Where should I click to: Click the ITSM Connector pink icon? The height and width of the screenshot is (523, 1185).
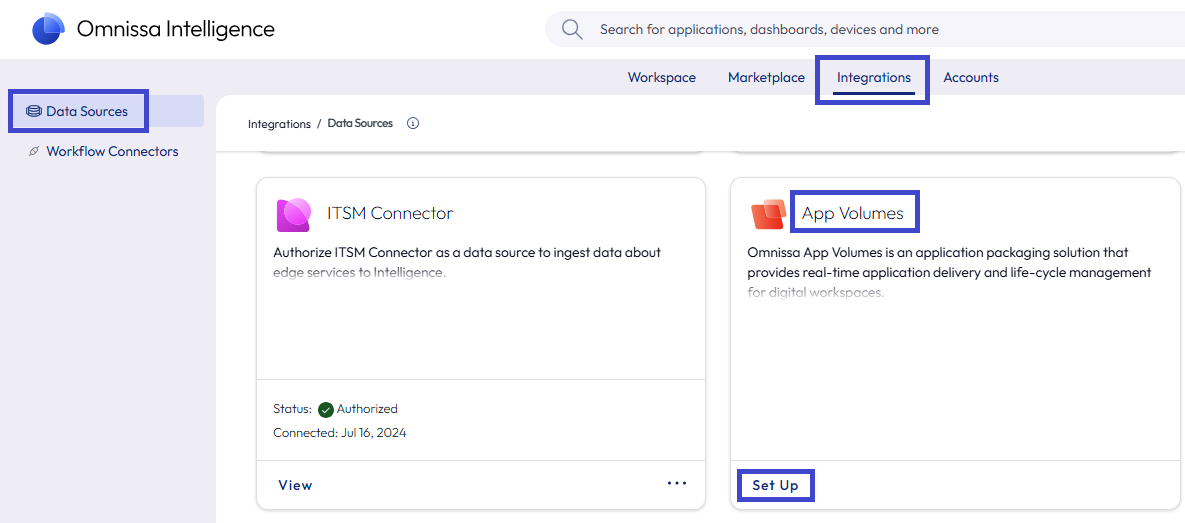[293, 215]
